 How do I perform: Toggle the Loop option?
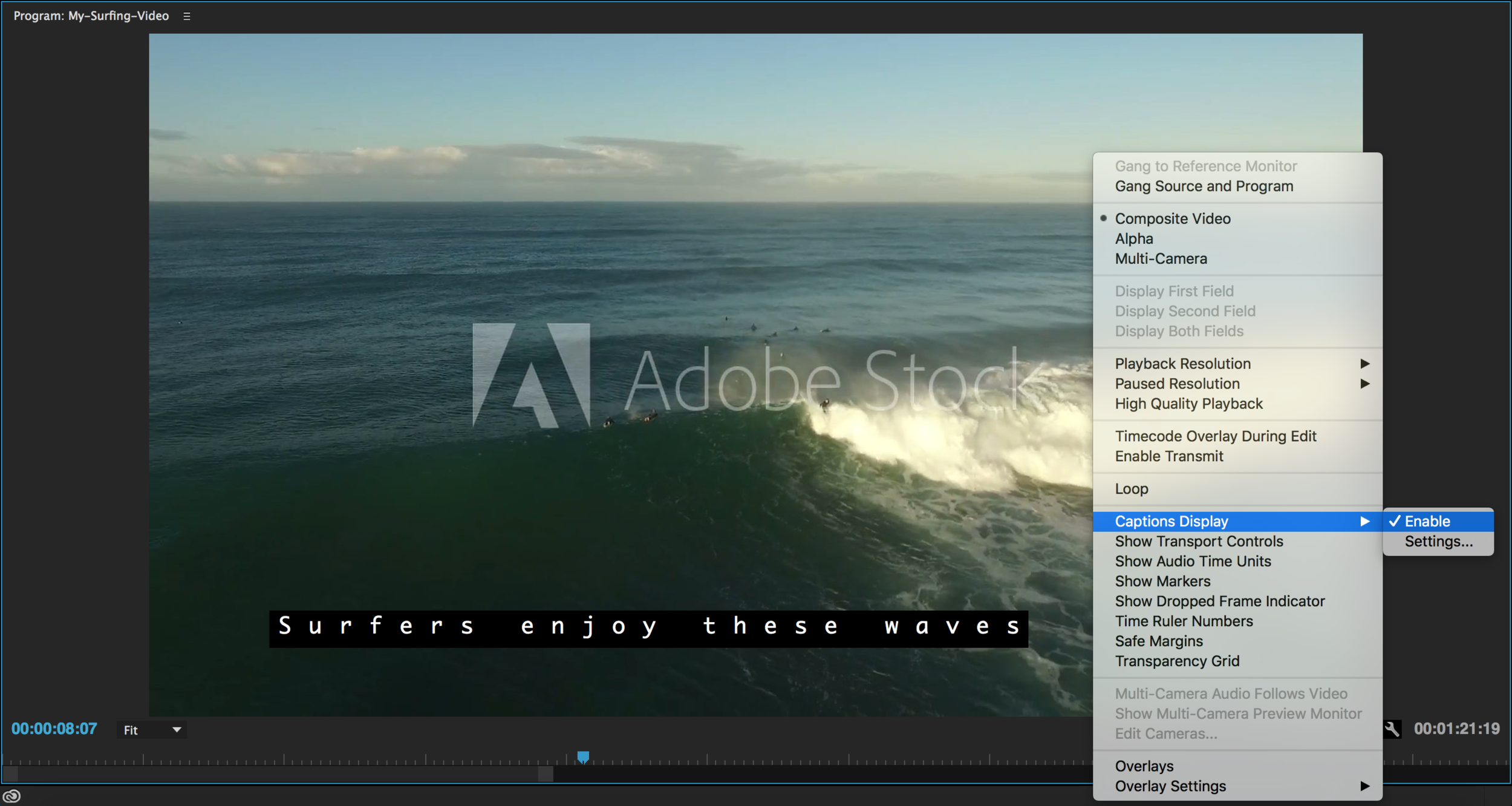click(x=1237, y=489)
